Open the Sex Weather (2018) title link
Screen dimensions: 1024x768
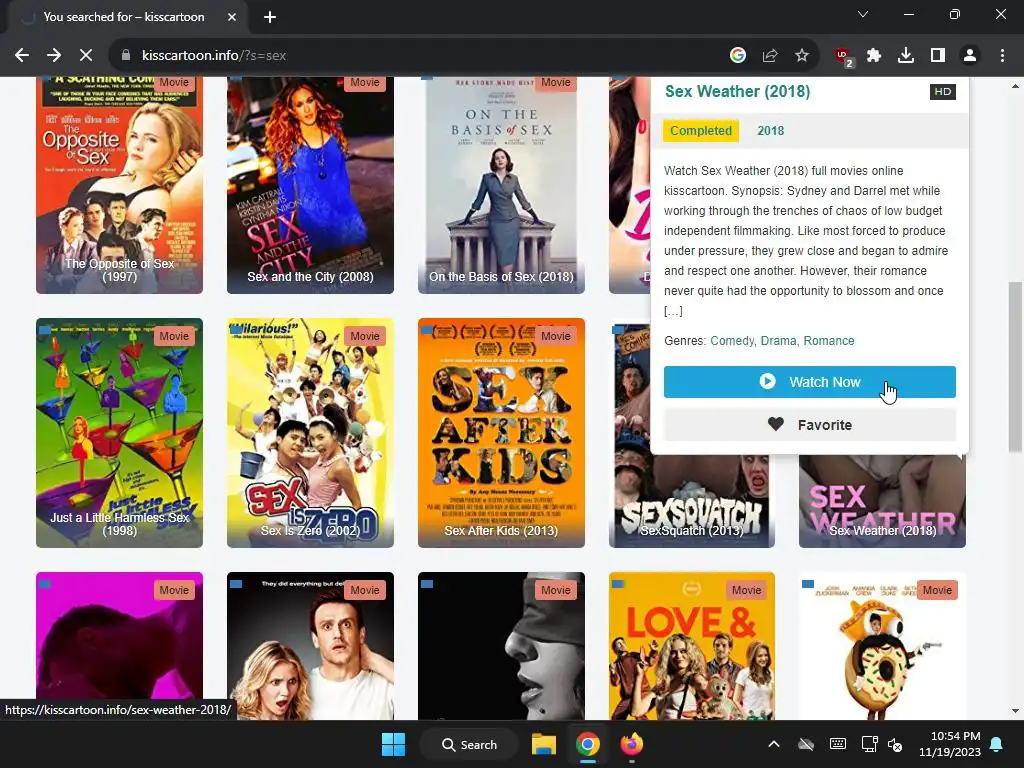[737, 91]
